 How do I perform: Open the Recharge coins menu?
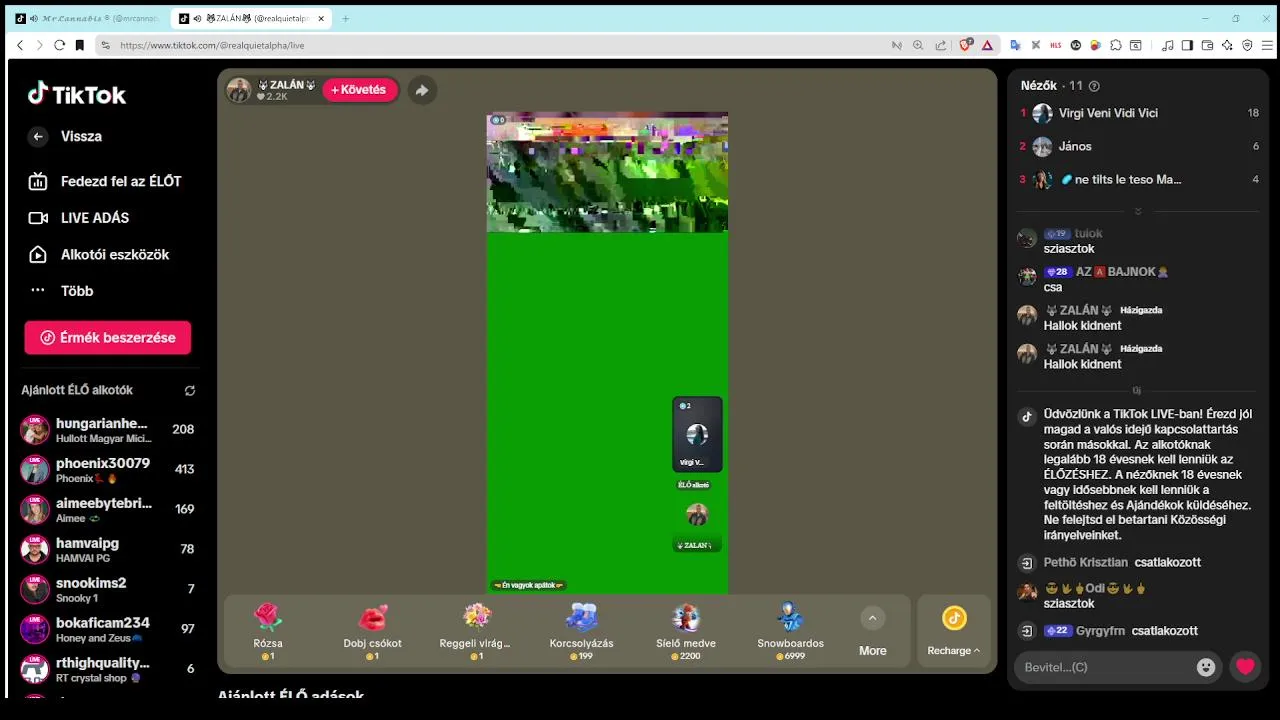click(954, 631)
